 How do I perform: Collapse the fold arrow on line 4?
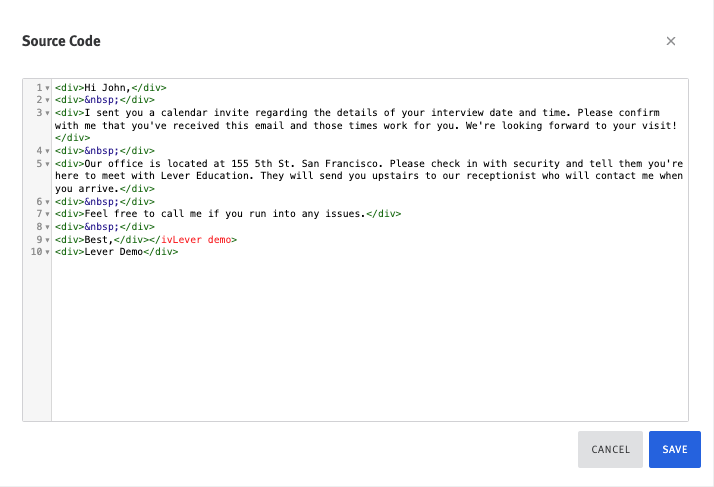point(47,151)
